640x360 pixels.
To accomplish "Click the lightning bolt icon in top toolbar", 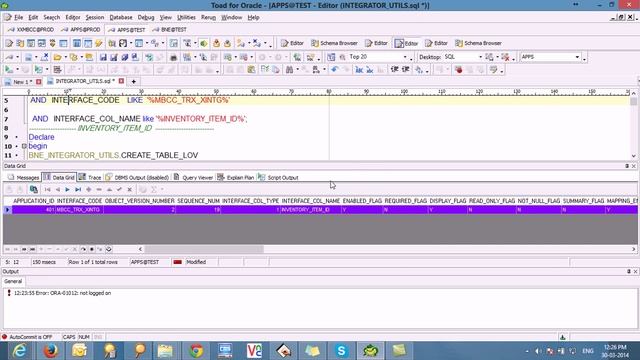I will (99, 43).
